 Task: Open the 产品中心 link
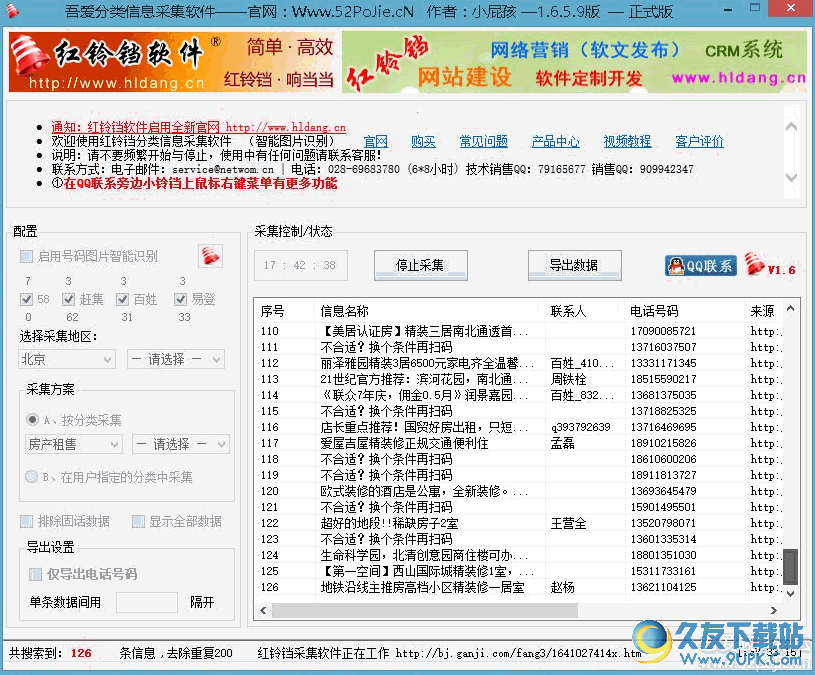[555, 141]
